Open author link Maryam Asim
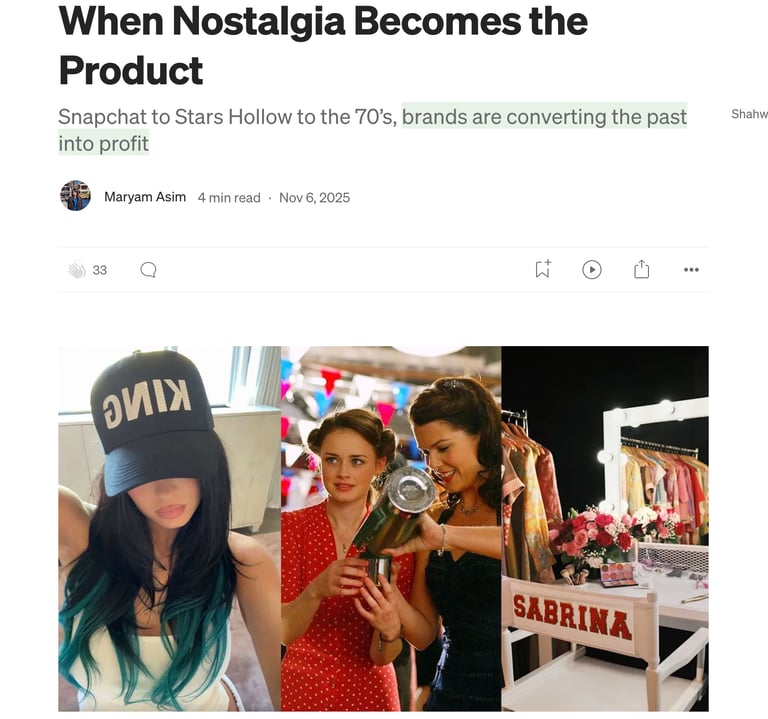This screenshot has height=719, width=768. [145, 197]
